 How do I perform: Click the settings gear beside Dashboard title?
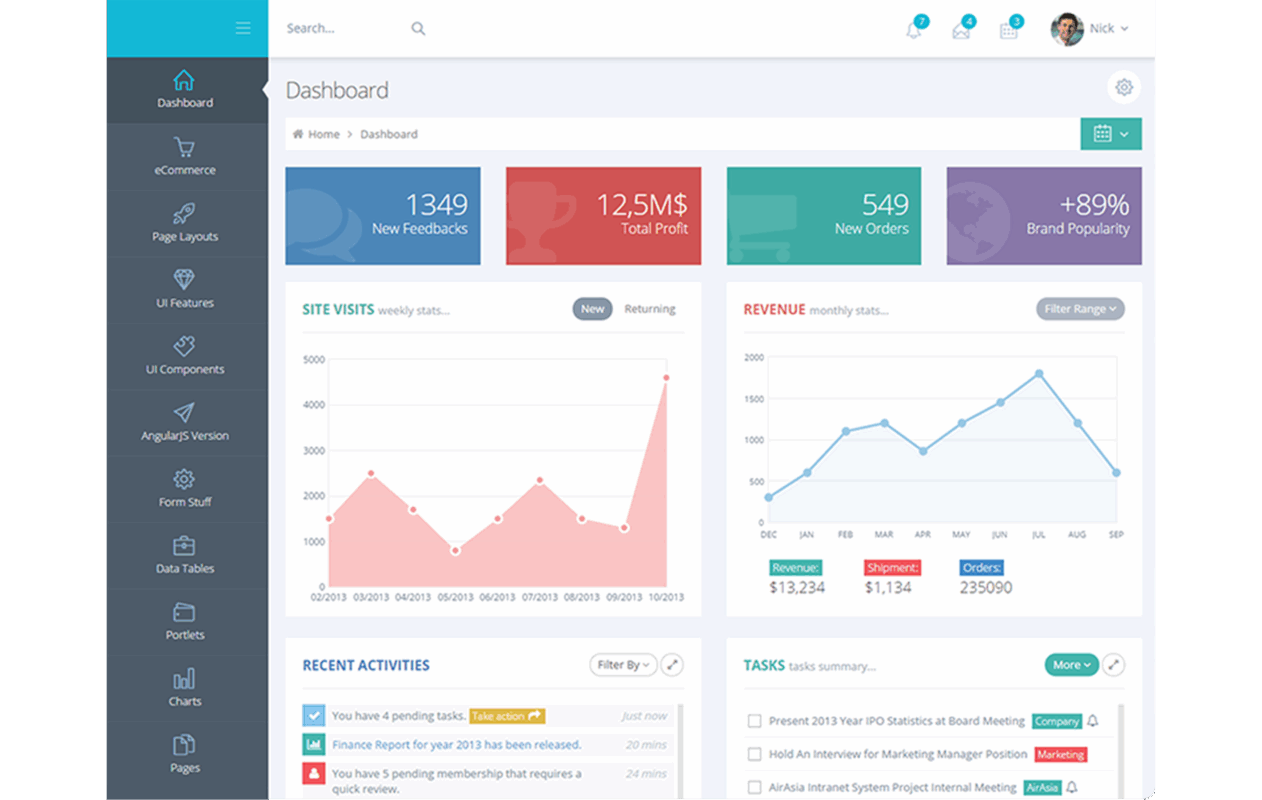[1124, 88]
